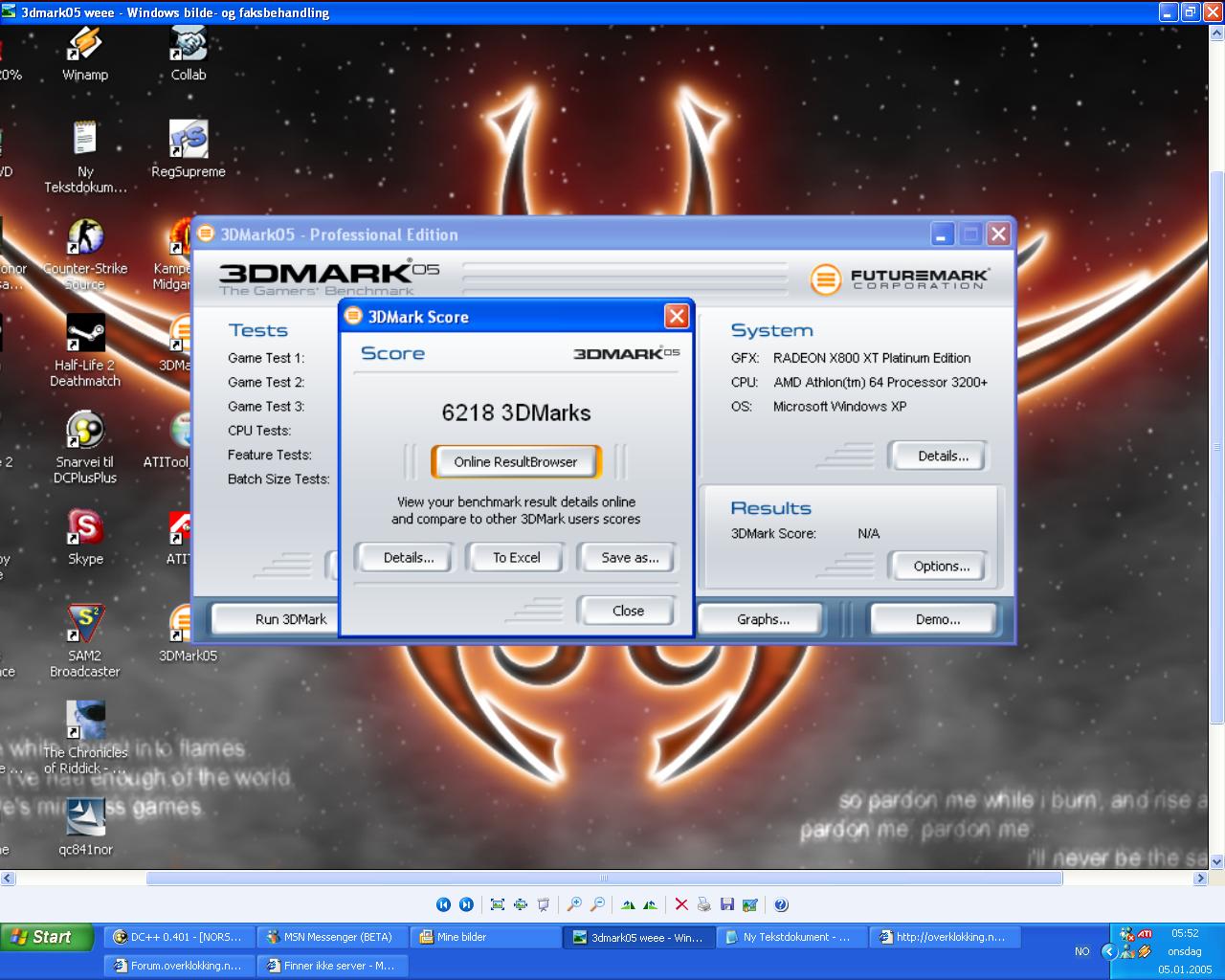Select the Counter-Strike Source shortcut
This screenshot has width=1225, height=980.
[x=85, y=256]
